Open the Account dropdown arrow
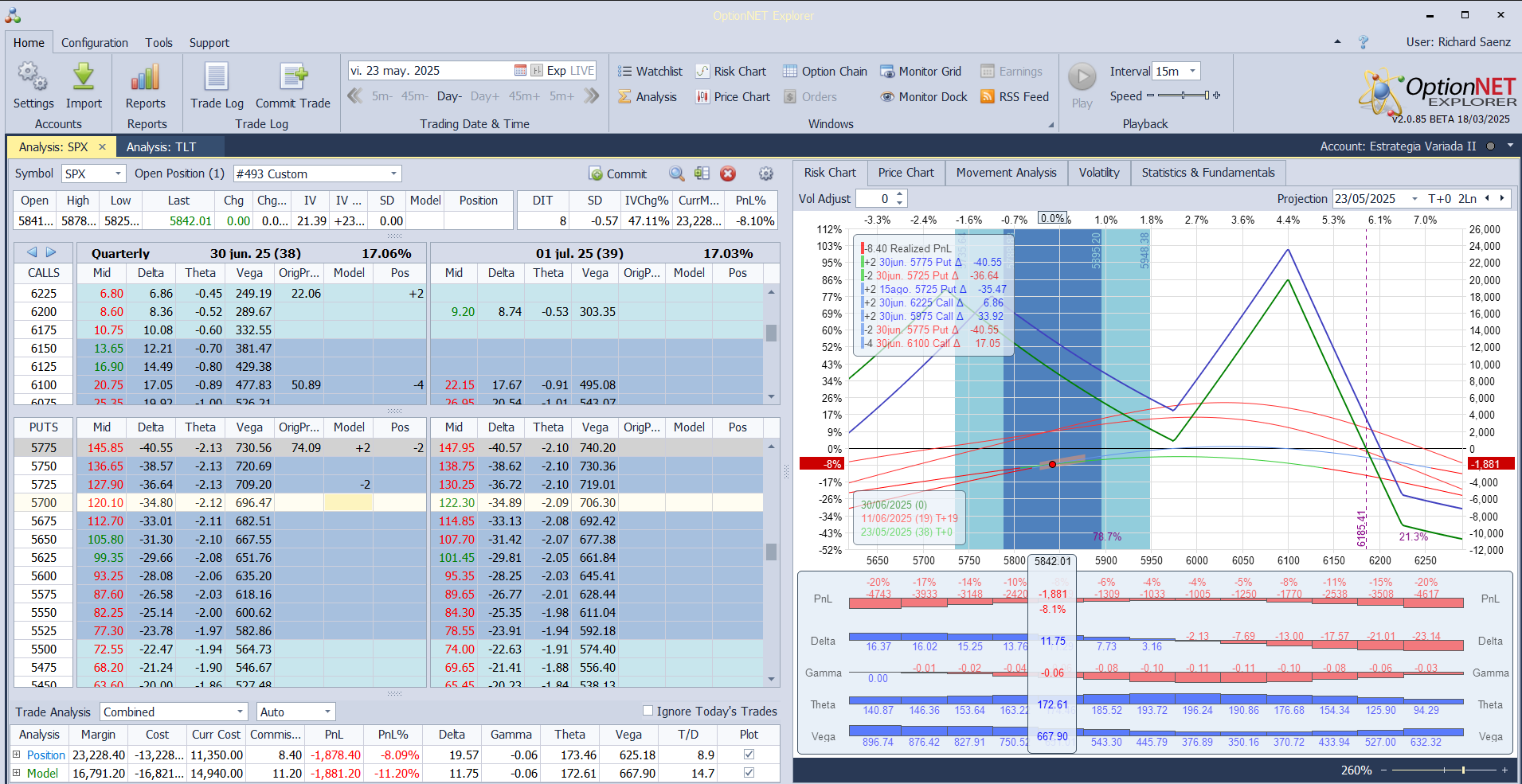 click(1510, 146)
